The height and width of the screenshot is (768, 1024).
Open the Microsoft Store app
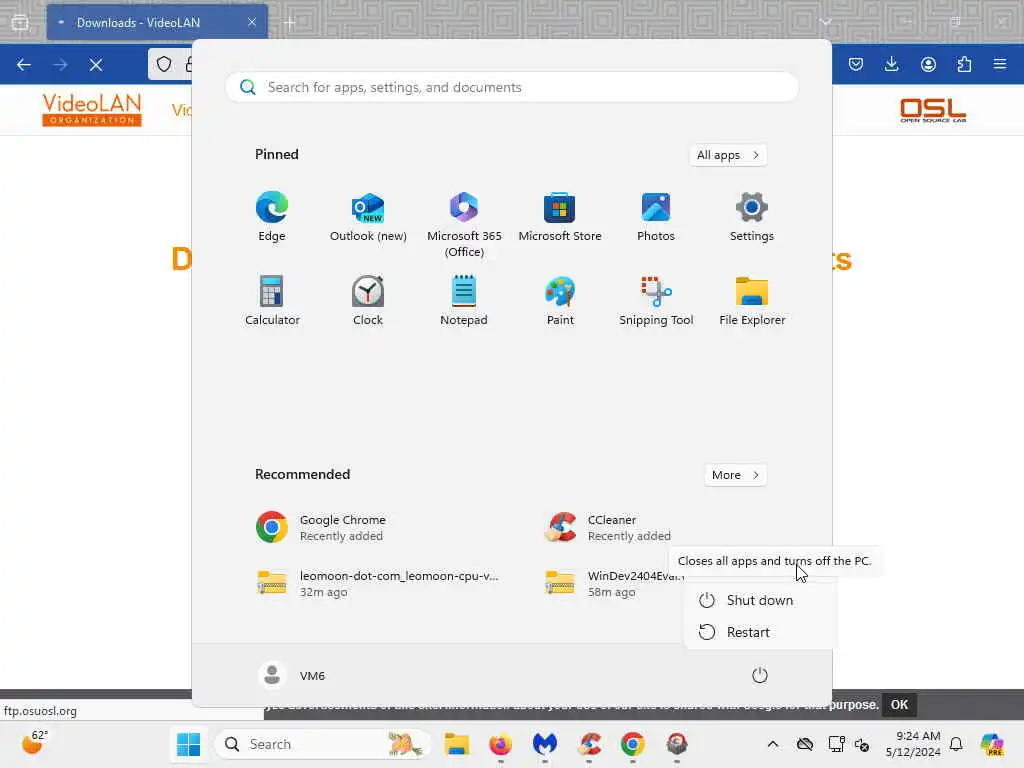(x=560, y=217)
